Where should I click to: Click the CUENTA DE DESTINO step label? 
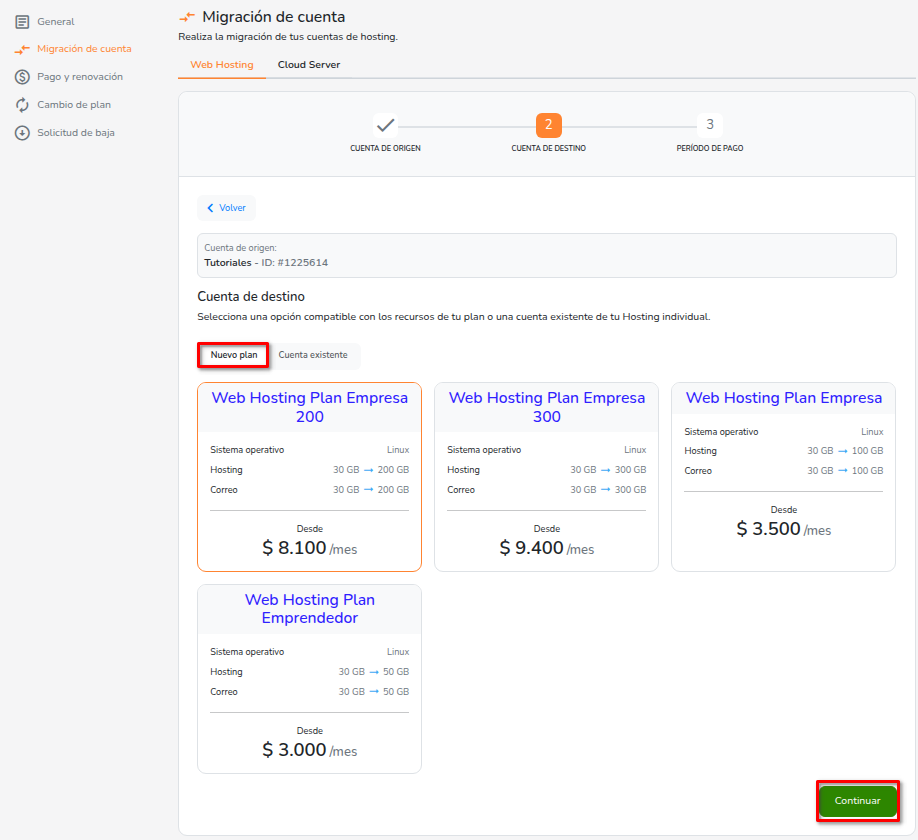(x=549, y=148)
